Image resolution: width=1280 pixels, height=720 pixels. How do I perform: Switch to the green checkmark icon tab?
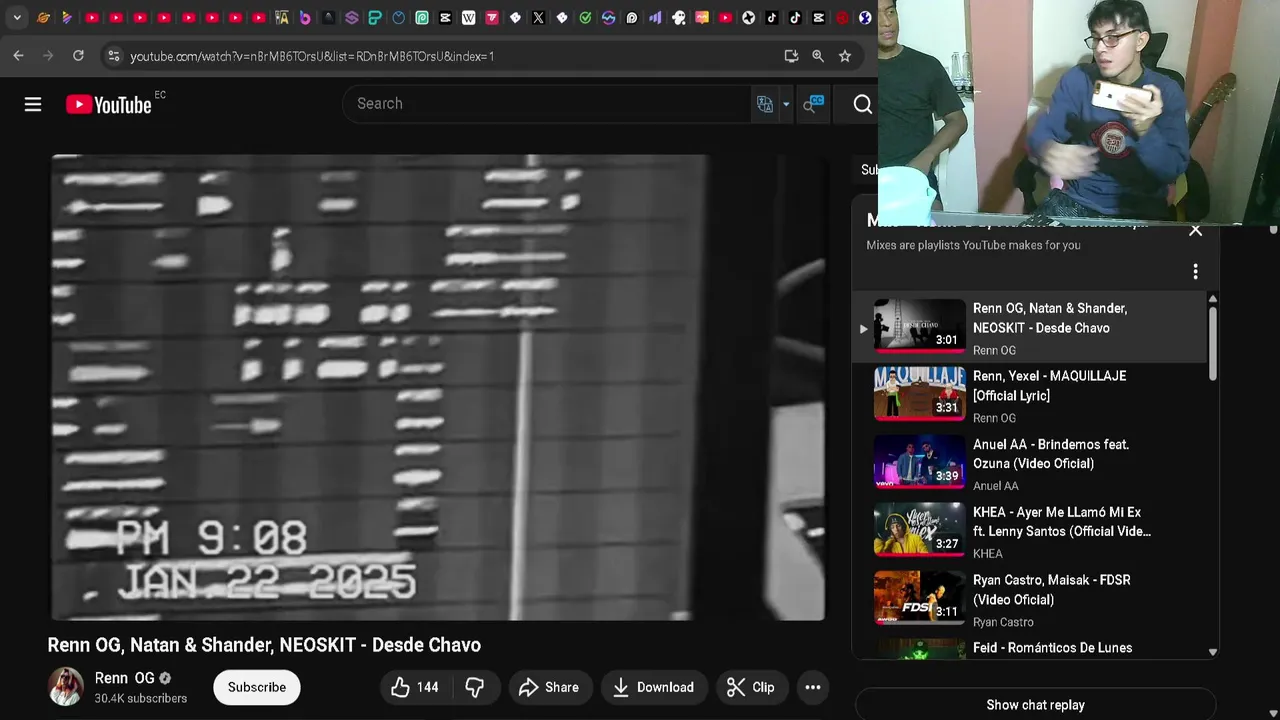(585, 17)
